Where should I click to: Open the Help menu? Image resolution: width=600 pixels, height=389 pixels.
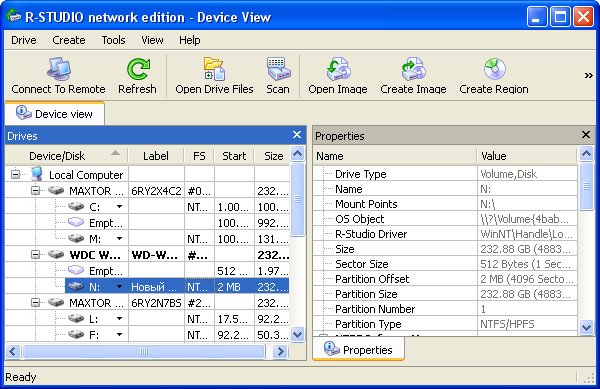(x=190, y=40)
